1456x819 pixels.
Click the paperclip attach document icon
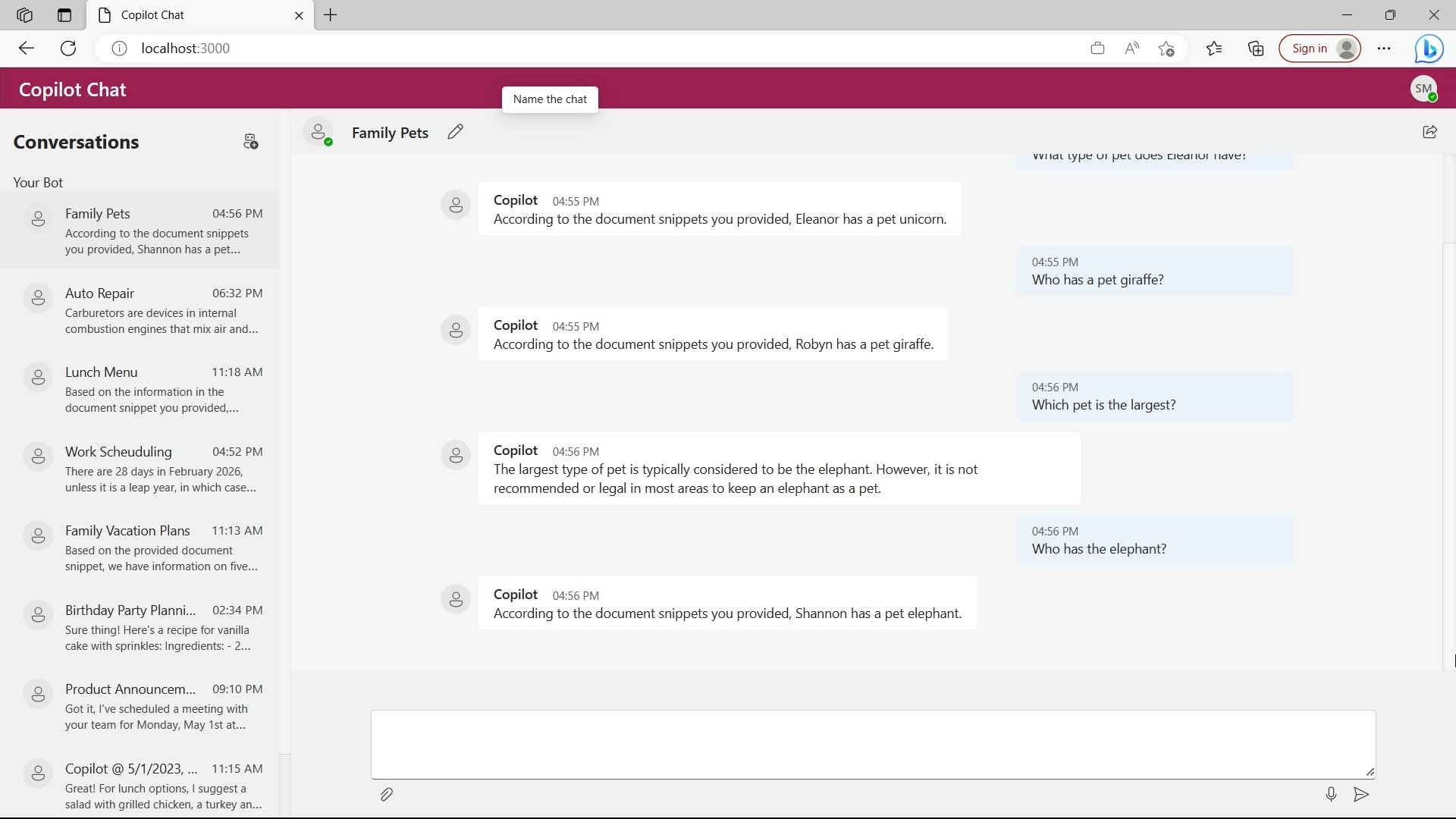coord(386,794)
